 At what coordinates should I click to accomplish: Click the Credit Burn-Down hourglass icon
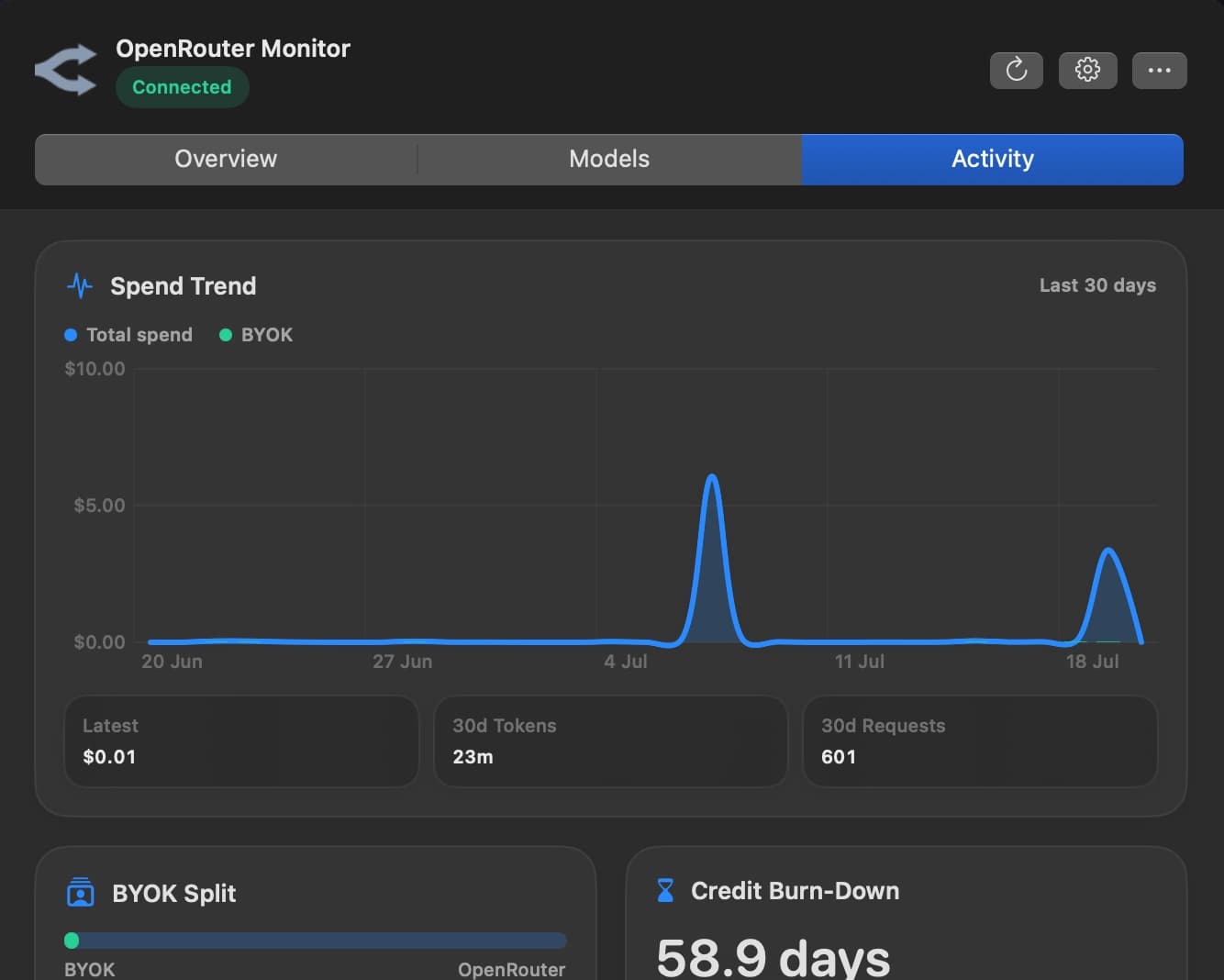665,890
